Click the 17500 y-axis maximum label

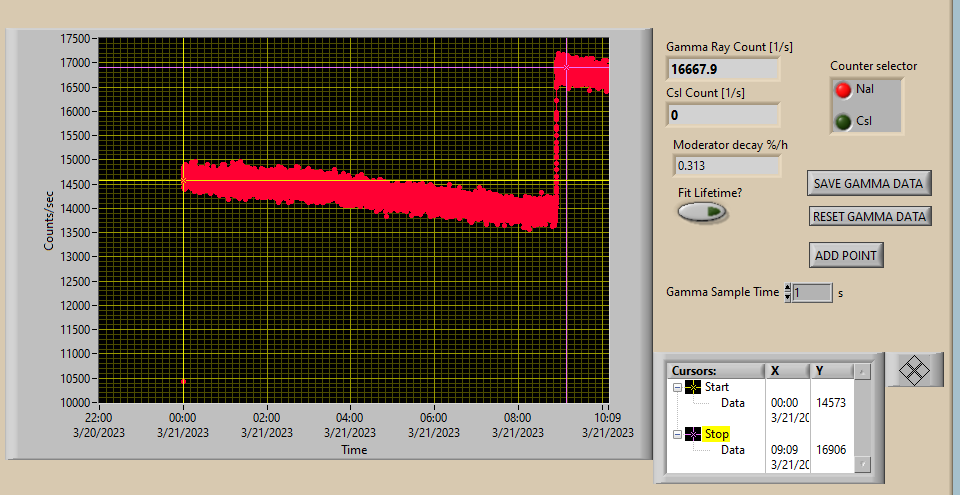tap(75, 39)
